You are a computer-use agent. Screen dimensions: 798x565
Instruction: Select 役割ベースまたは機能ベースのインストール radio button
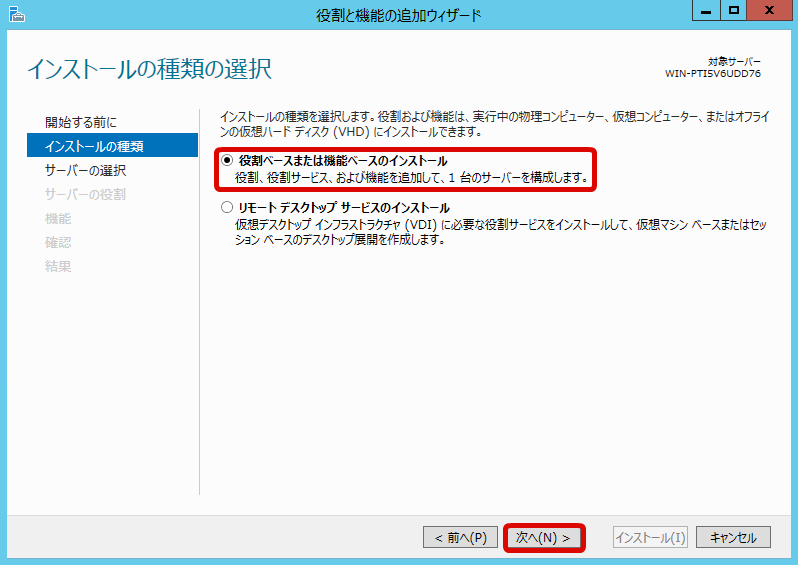click(x=227, y=161)
